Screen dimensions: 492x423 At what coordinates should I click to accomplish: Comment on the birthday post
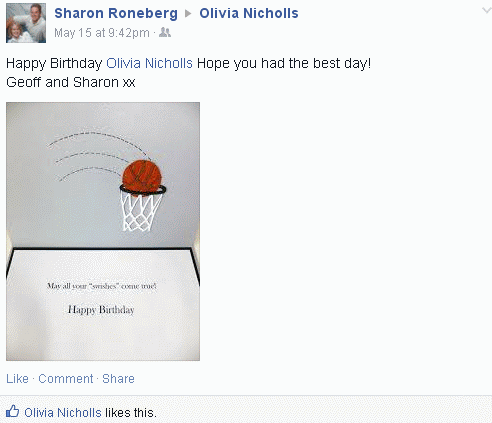pyautogui.click(x=66, y=379)
